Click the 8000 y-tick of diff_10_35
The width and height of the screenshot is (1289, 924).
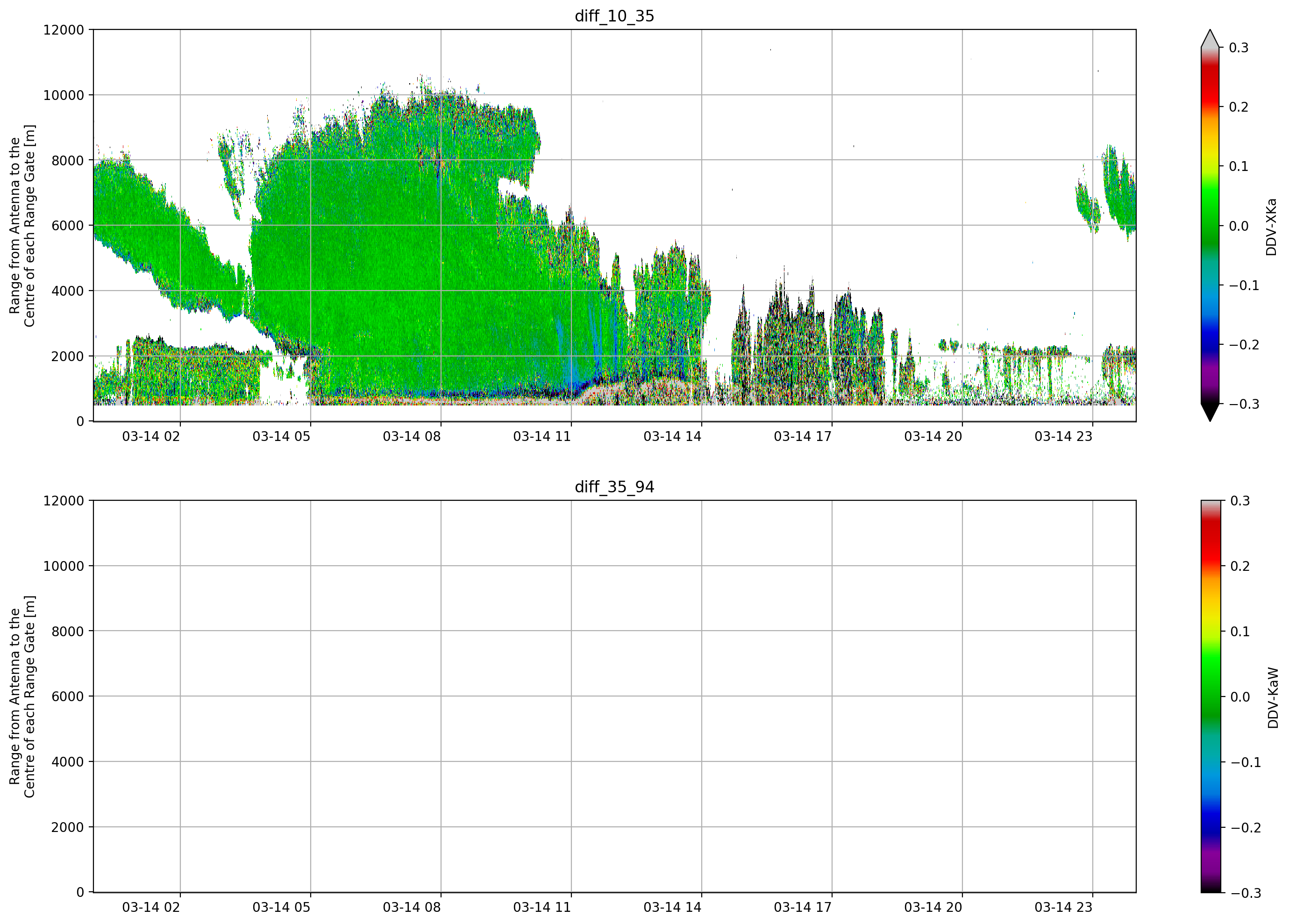point(68,161)
